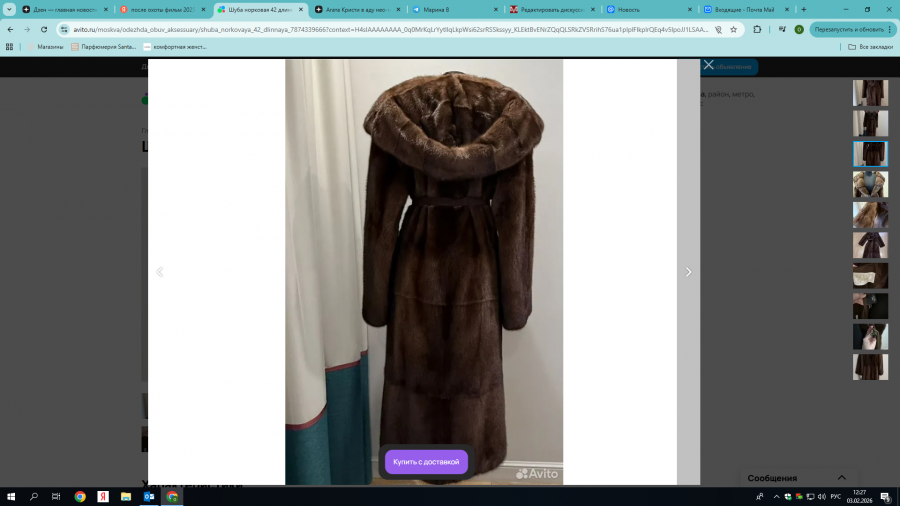The width and height of the screenshot is (900, 506).
Task: Bookmark this page using the star icon
Action: click(x=734, y=30)
